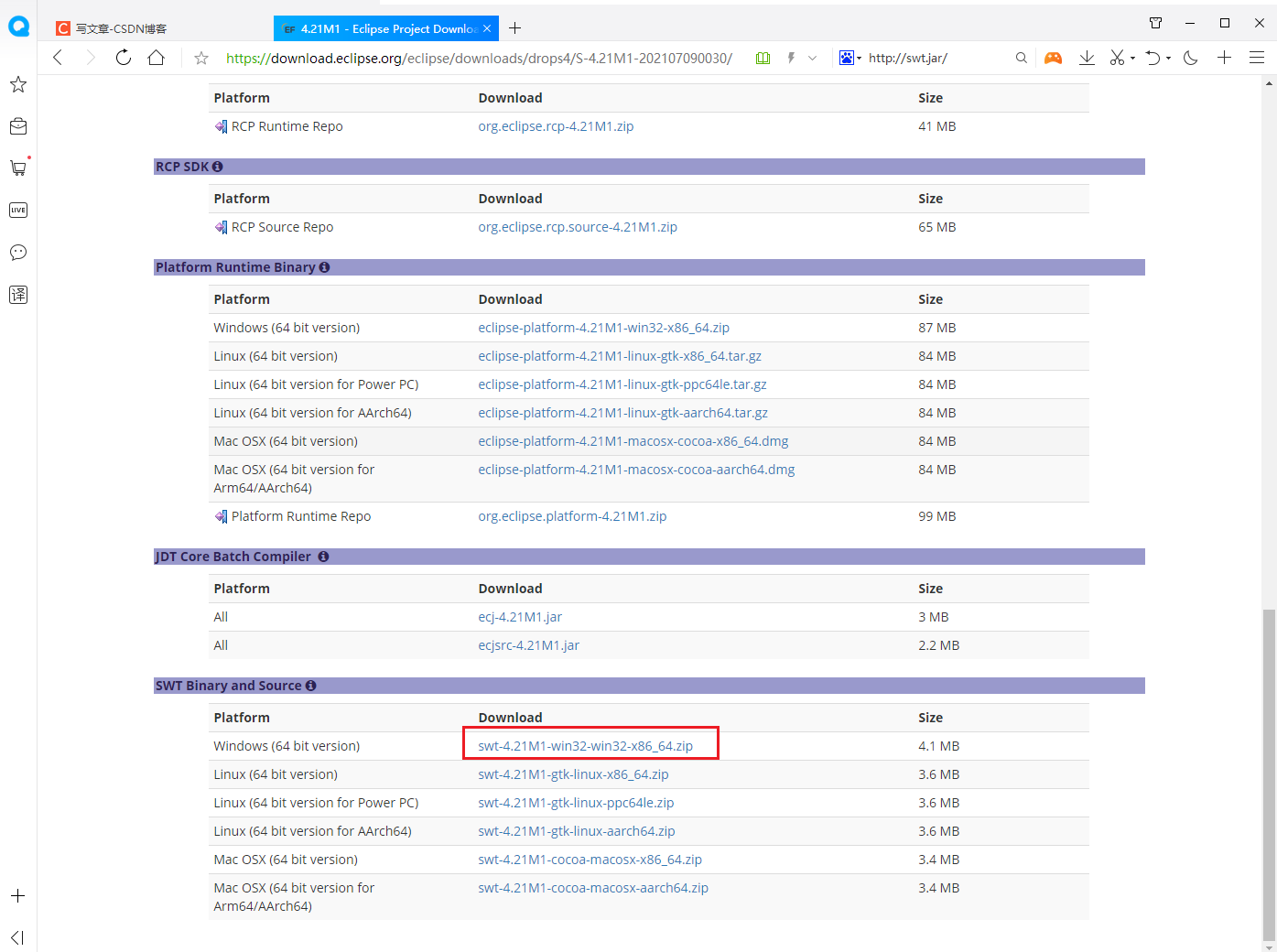Download org.eclipse.rcp.source-4.21M1.zip
The width and height of the screenshot is (1277, 952).
[x=578, y=227]
